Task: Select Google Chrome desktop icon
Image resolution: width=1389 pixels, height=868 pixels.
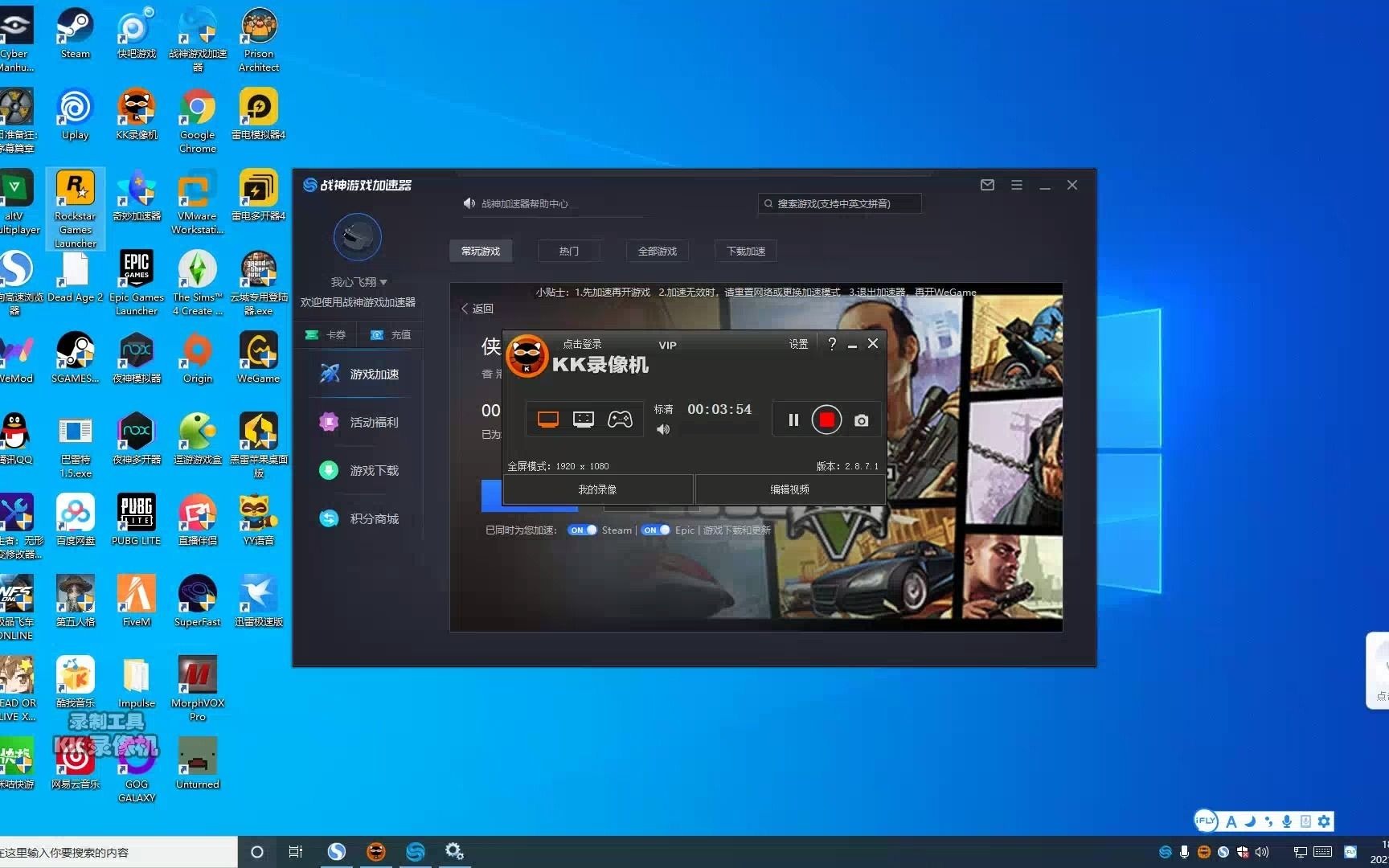Action: click(198, 121)
